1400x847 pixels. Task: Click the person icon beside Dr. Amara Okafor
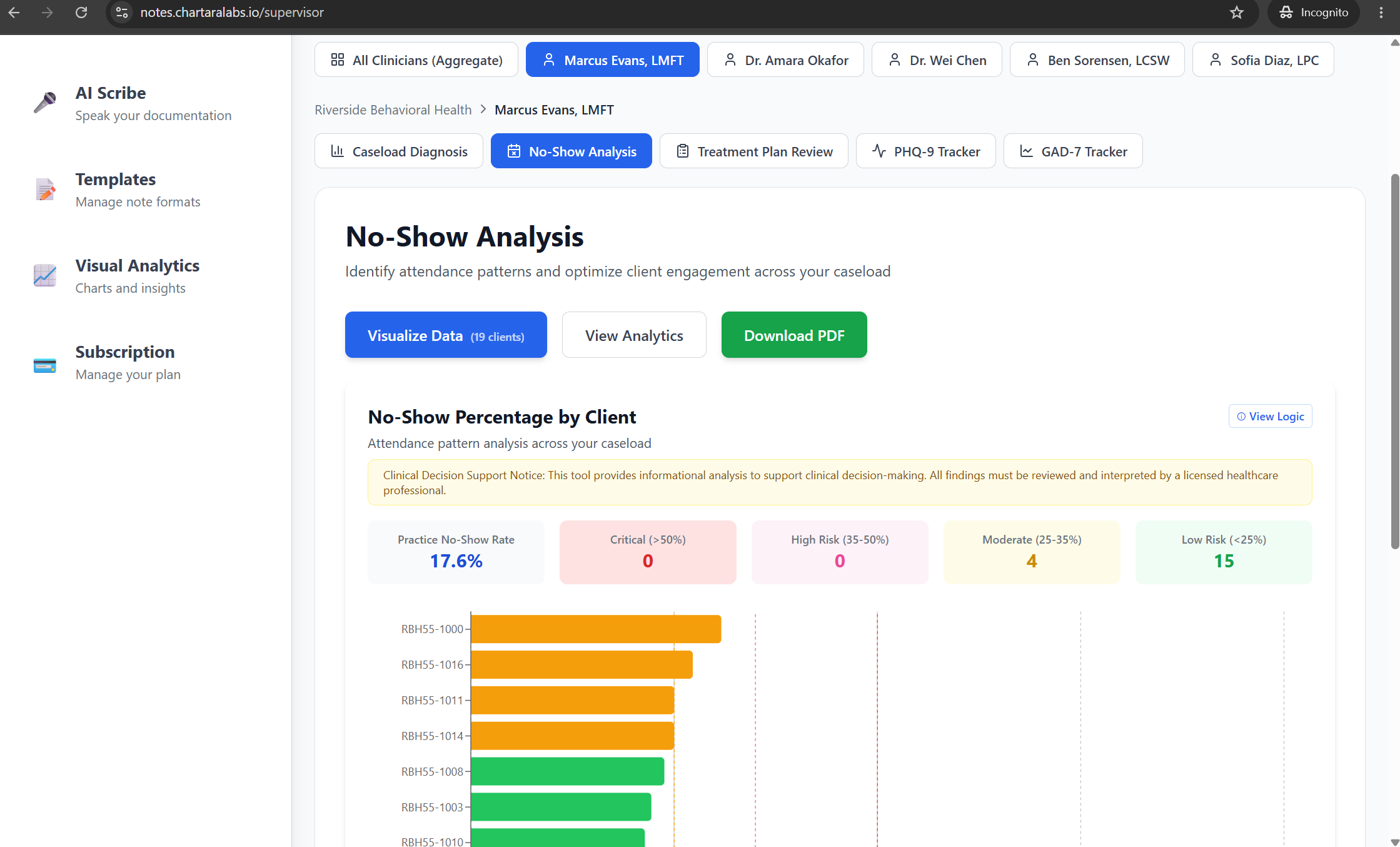coord(730,59)
